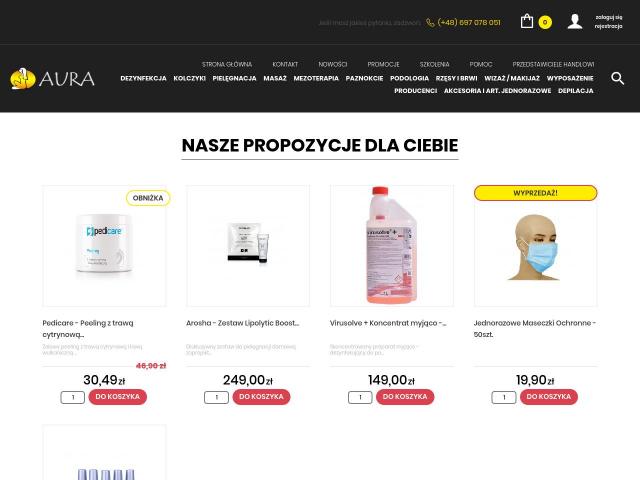The width and height of the screenshot is (640, 480).
Task: Click the rejestracja link
Action: 608,26
